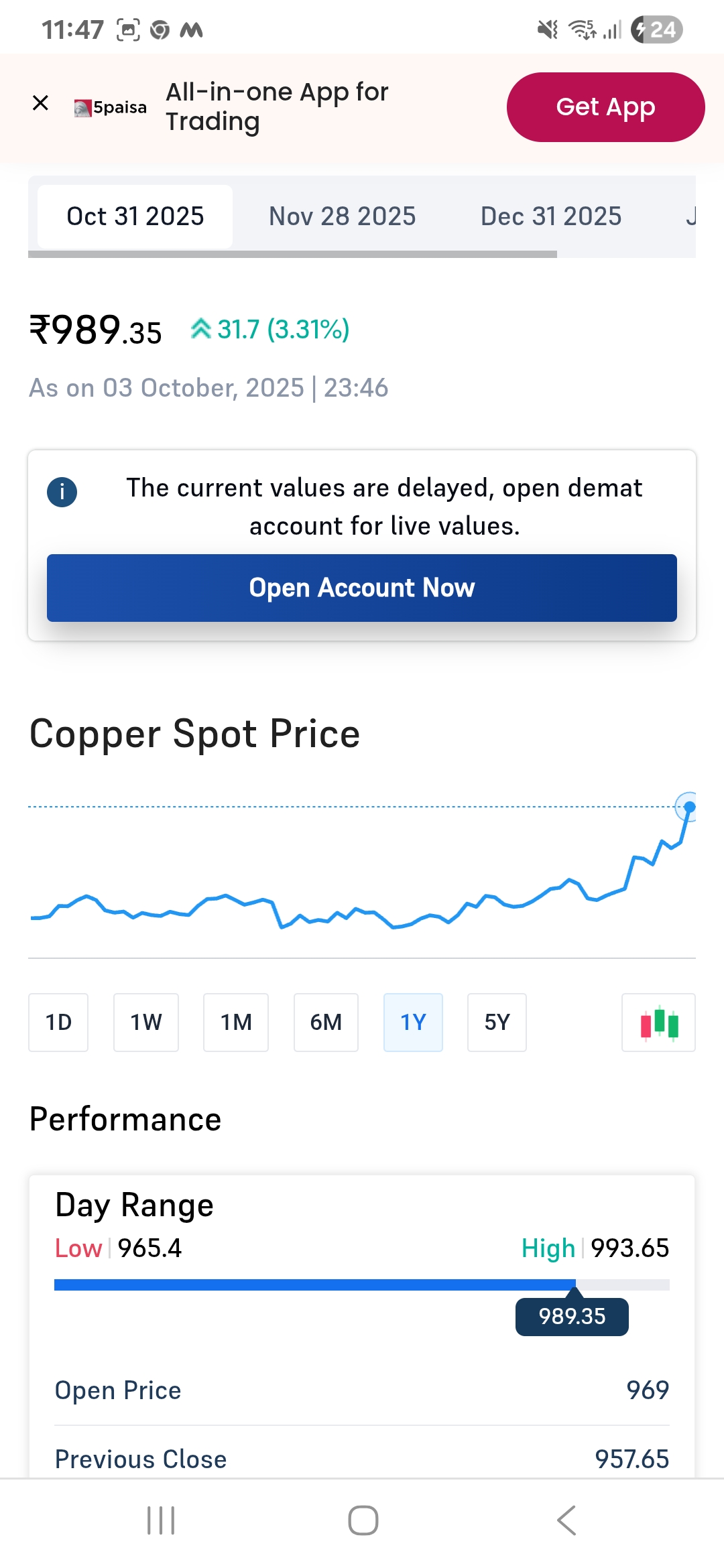724x1568 pixels.
Task: Open Android recent apps button
Action: click(161, 1520)
